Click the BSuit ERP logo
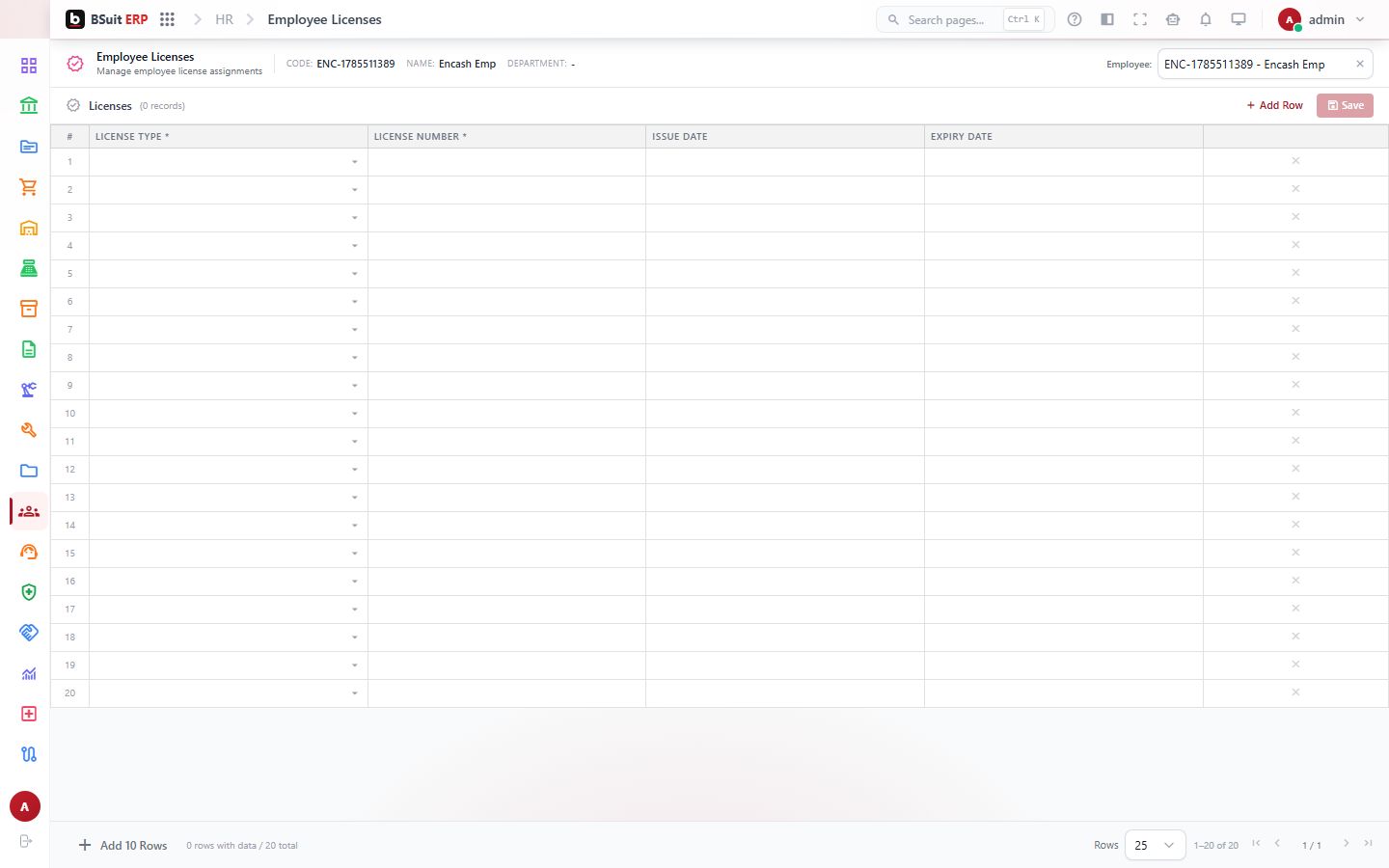Viewport: 1389px width, 868px height. (x=106, y=19)
